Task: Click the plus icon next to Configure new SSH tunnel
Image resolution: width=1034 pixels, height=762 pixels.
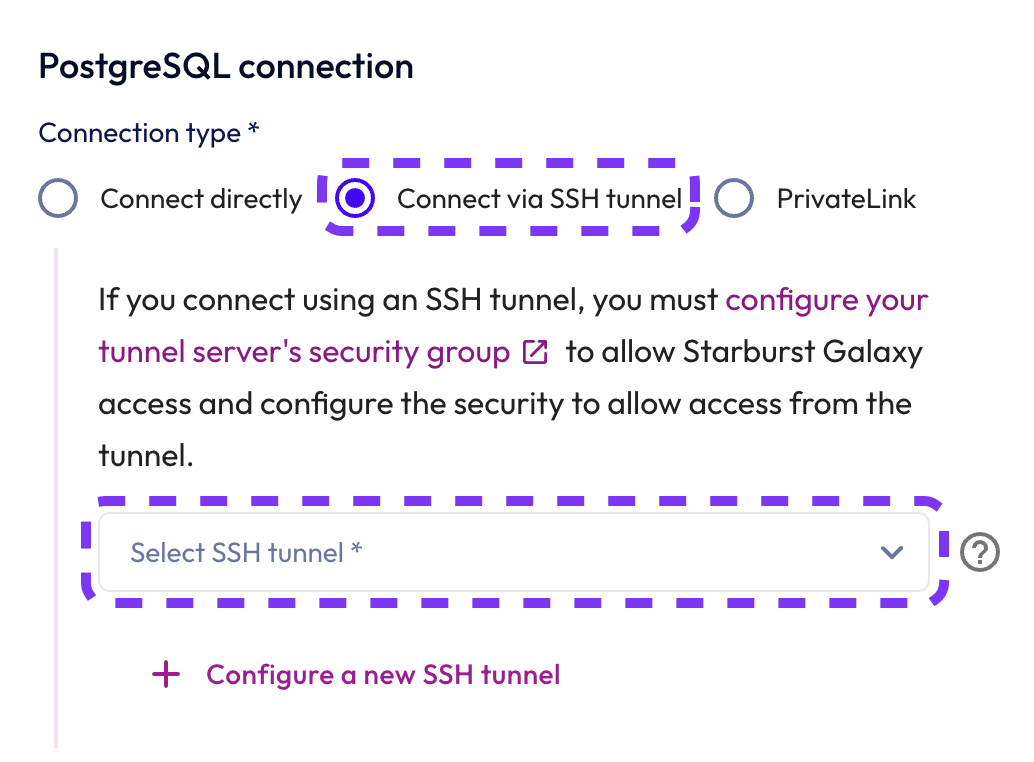Action: coord(165,674)
